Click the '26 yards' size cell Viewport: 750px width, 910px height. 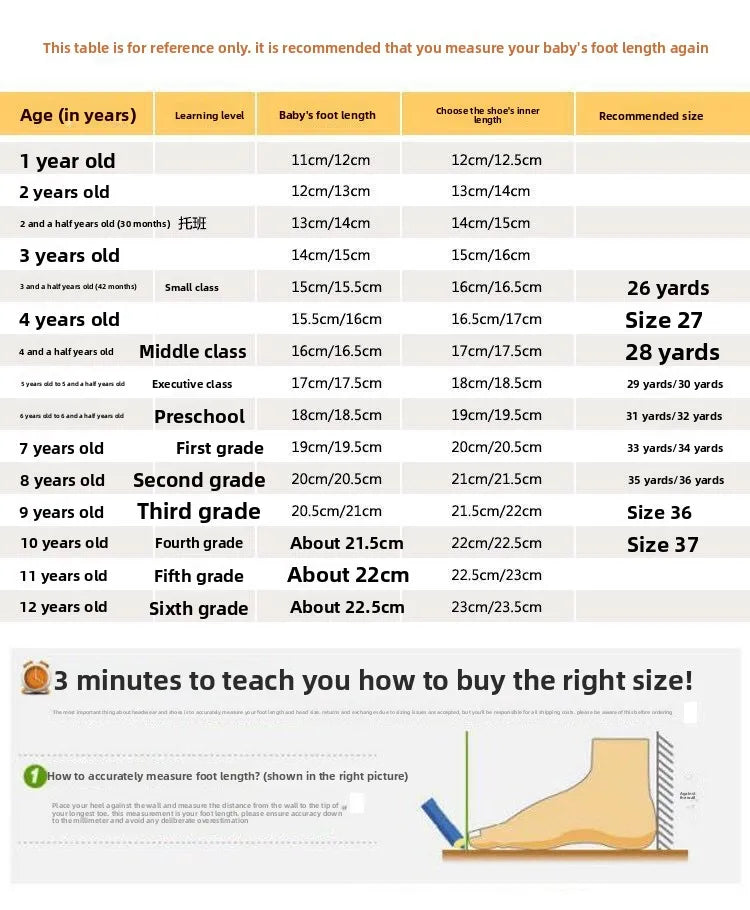pyautogui.click(x=668, y=288)
